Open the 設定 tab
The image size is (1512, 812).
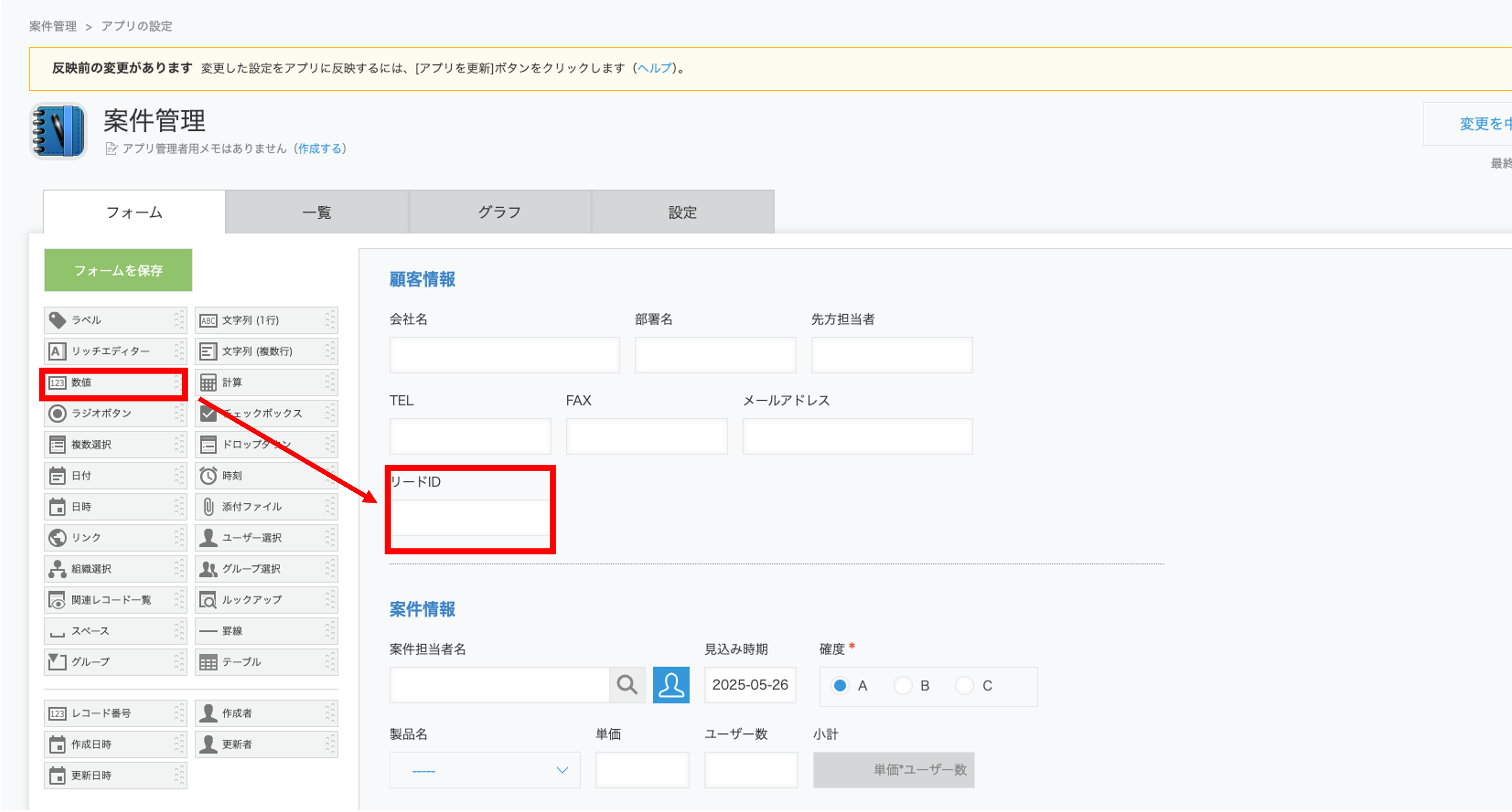[683, 212]
